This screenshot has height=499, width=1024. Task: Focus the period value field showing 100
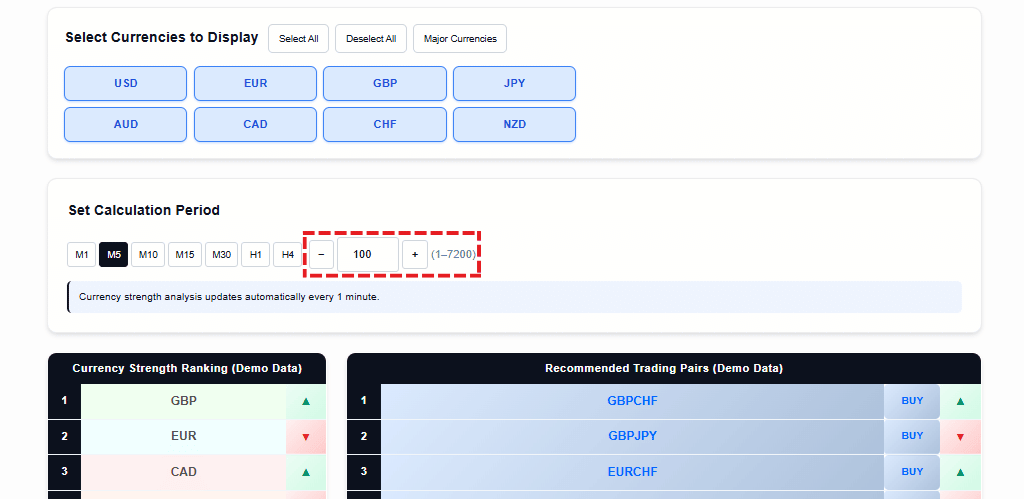click(x=368, y=254)
